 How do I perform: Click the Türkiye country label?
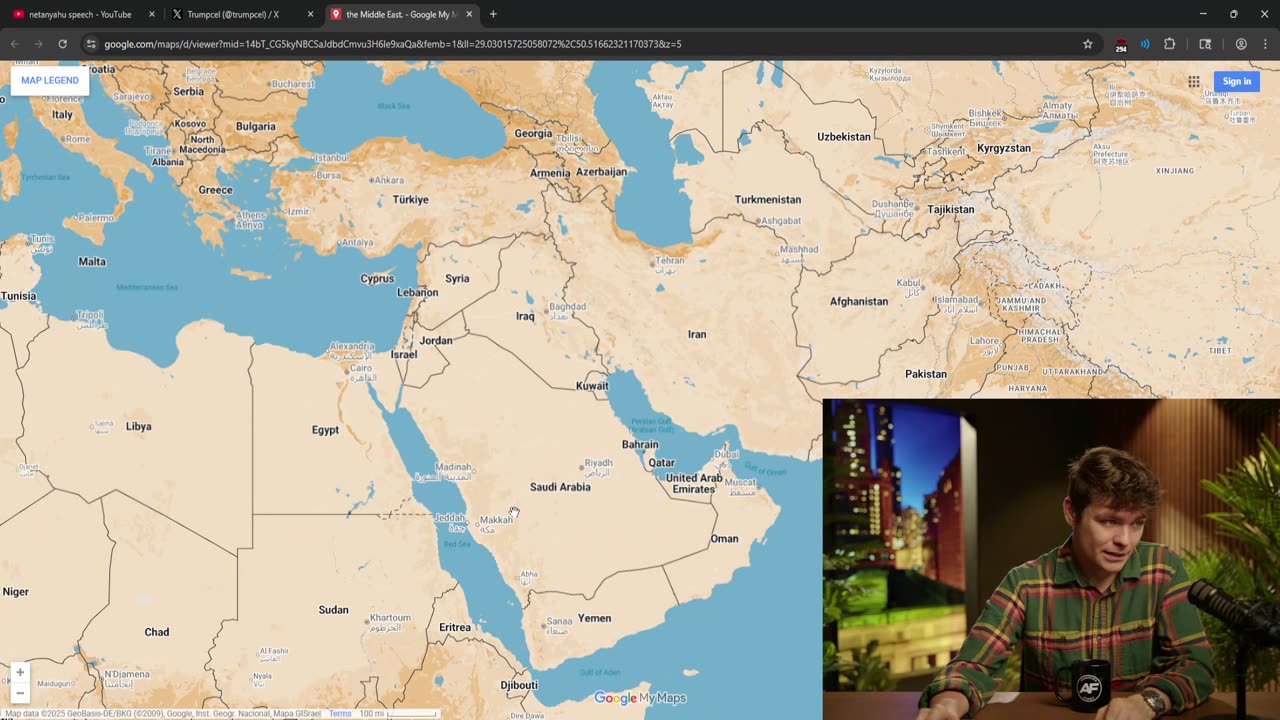click(x=410, y=199)
